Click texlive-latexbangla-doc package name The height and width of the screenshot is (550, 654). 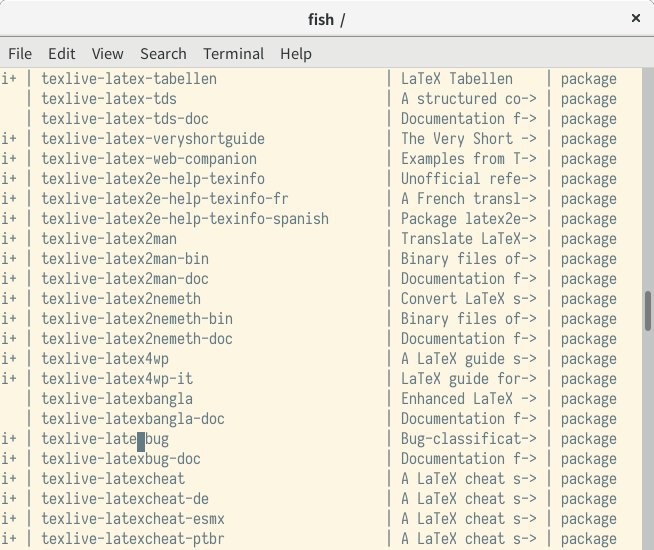point(133,419)
